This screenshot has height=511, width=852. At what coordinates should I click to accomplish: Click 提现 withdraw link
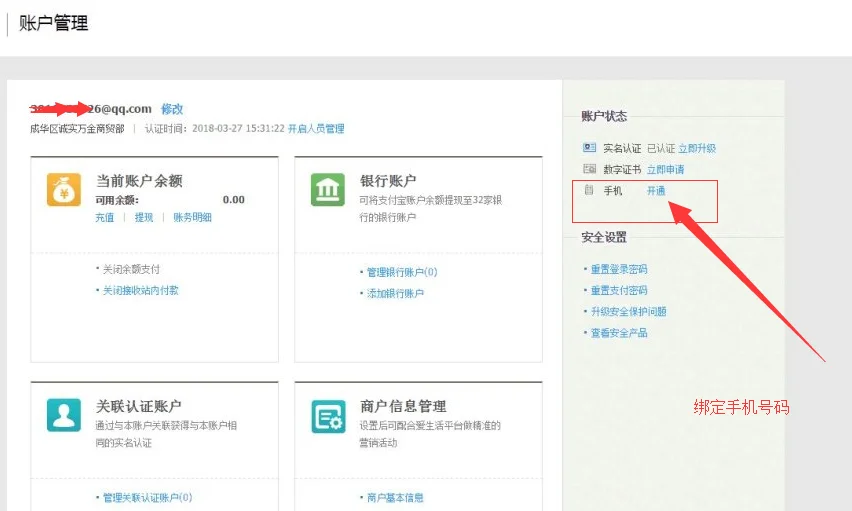pyautogui.click(x=144, y=217)
